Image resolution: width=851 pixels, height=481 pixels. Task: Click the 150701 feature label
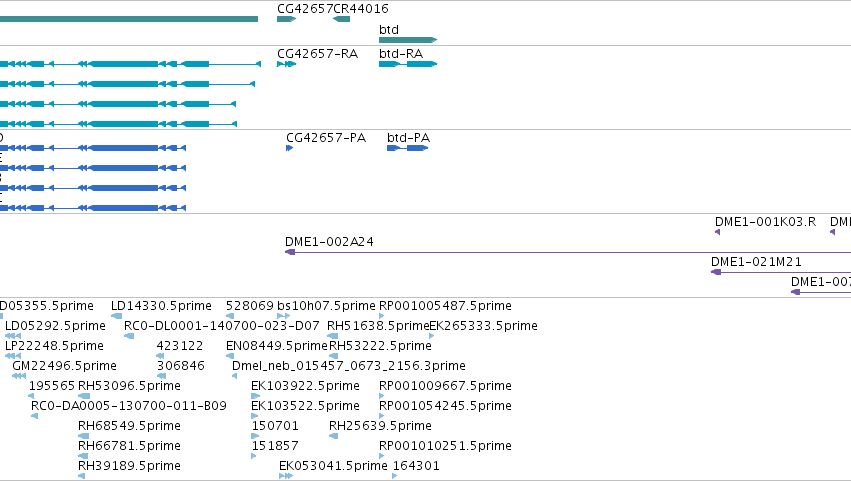275,426
